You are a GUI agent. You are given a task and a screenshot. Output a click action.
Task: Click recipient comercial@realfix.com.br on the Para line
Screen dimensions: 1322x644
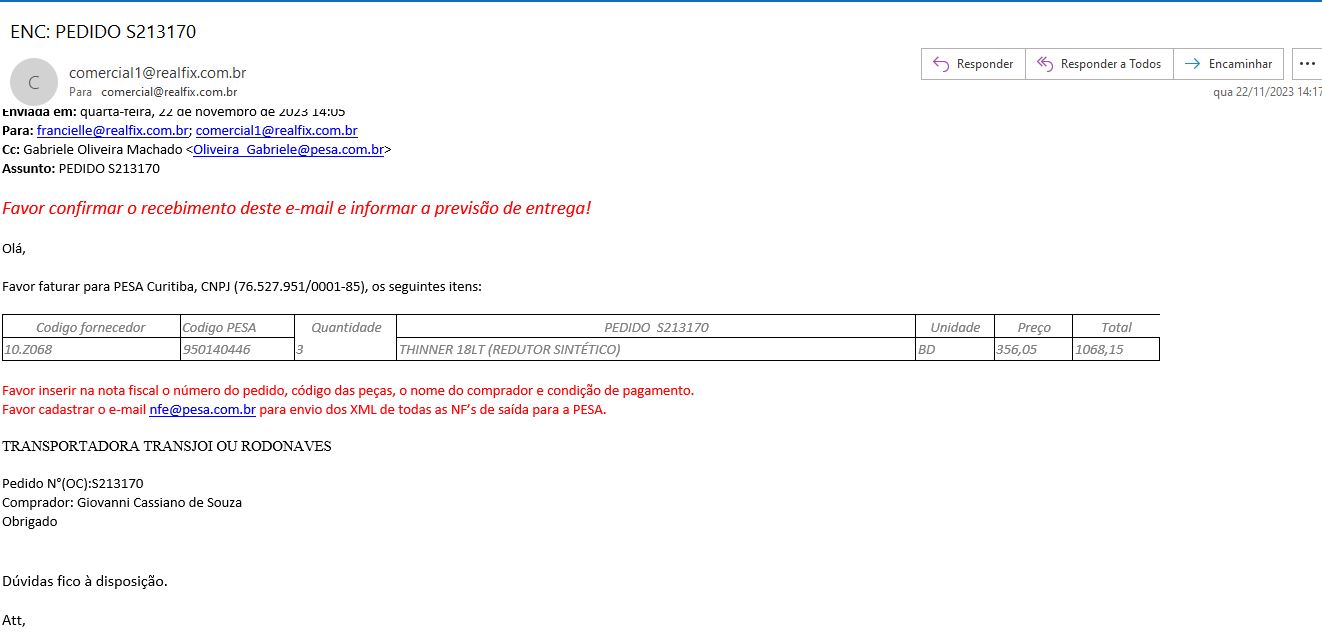169,92
